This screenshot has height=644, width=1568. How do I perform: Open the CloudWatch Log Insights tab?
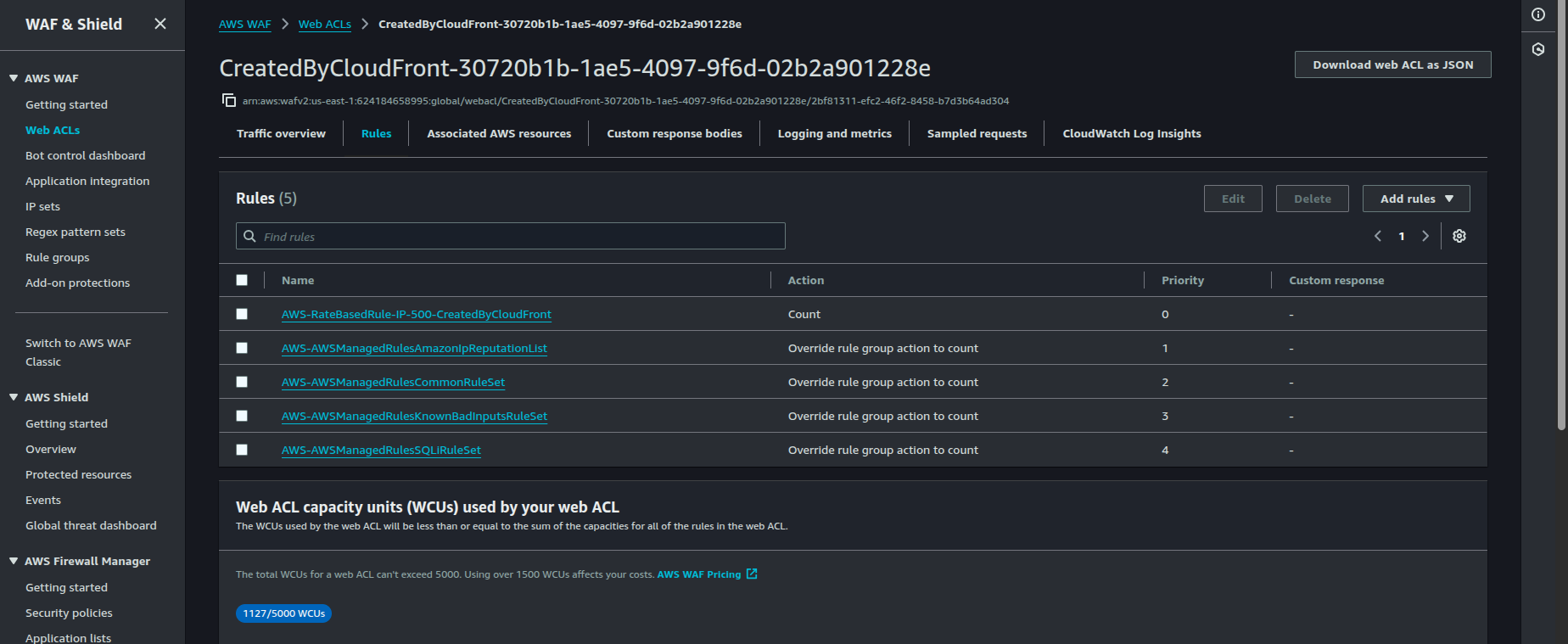(x=1132, y=133)
